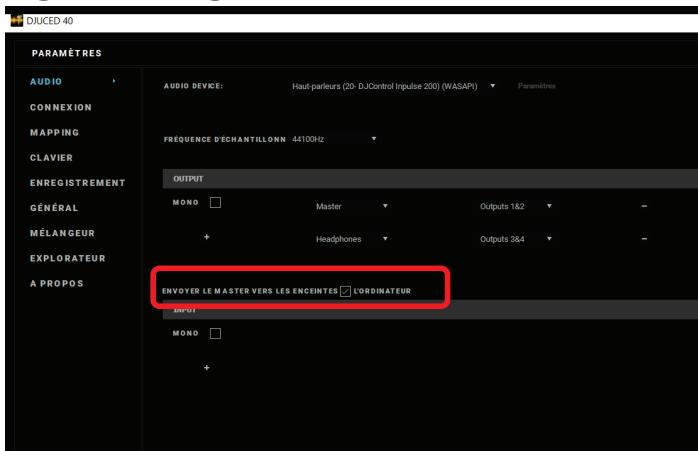Enable the Mono checkbox under Input
Screen dimensions: 698x451
click(215, 333)
